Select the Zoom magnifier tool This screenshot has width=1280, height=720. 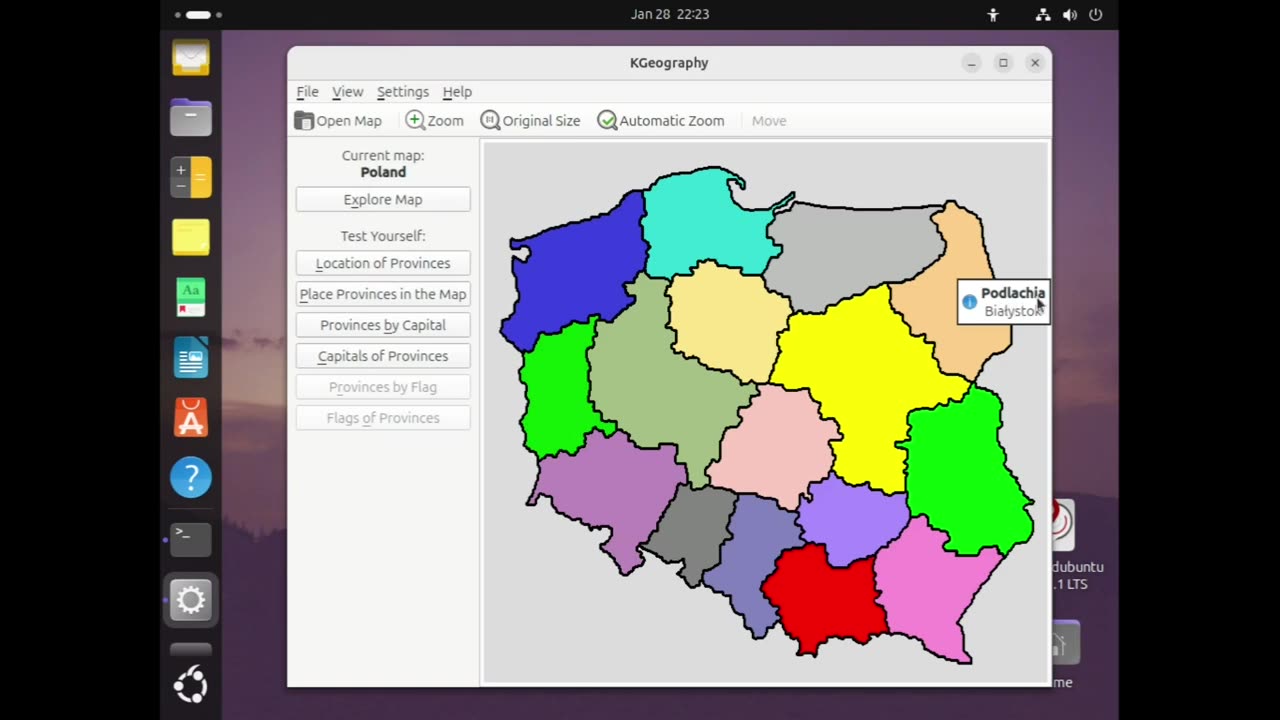(x=434, y=120)
